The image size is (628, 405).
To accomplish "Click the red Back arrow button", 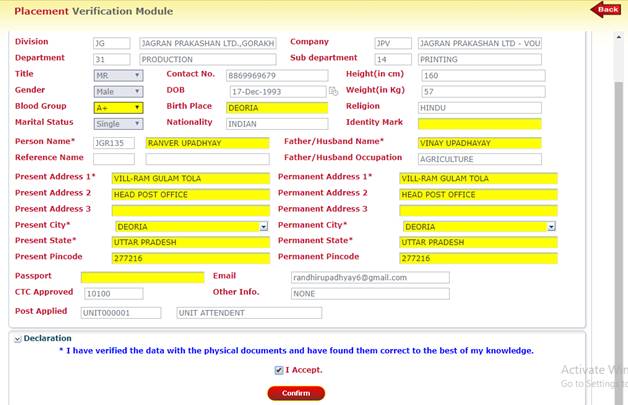I will point(606,10).
